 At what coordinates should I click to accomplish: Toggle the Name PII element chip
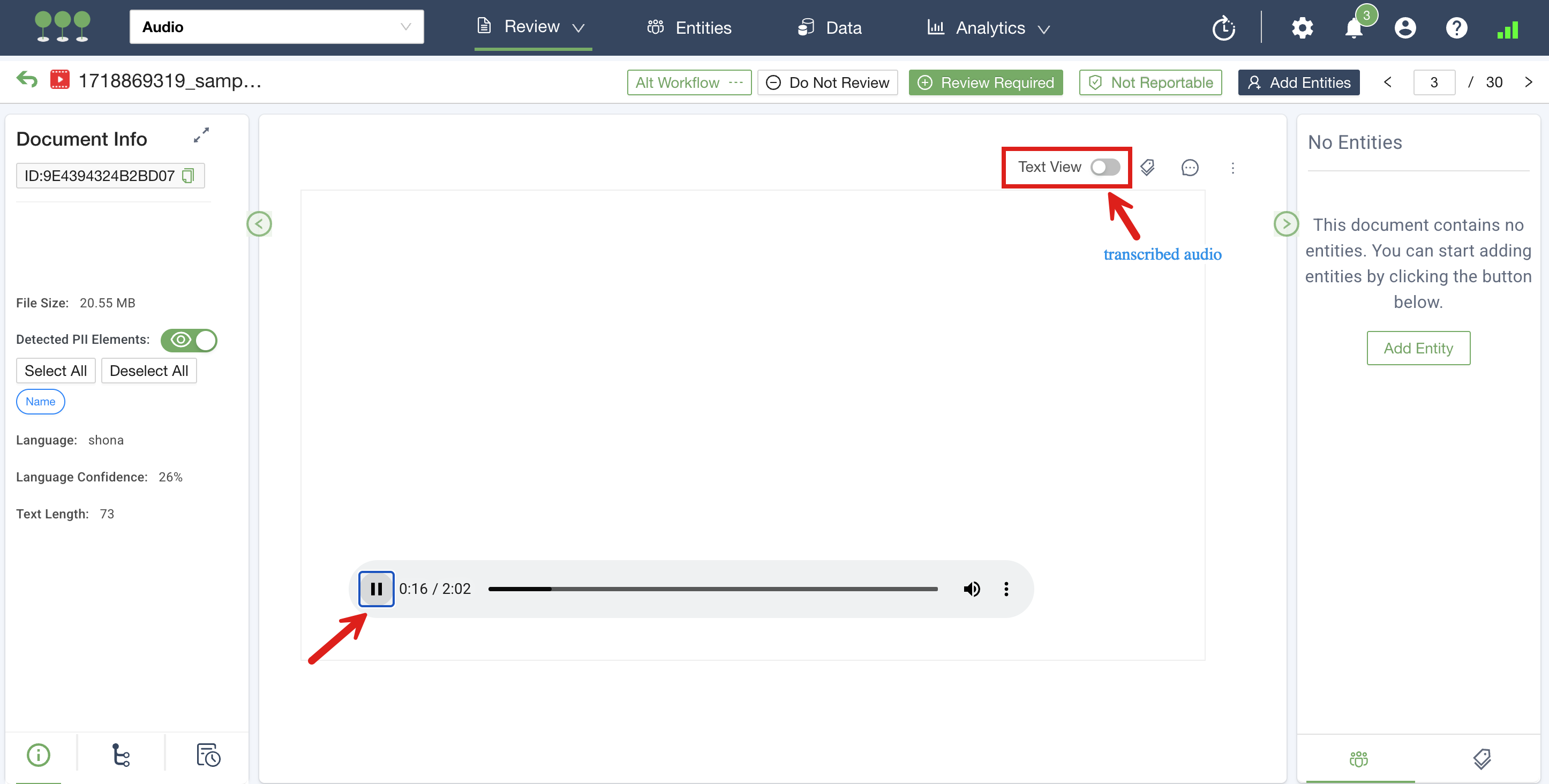click(40, 402)
